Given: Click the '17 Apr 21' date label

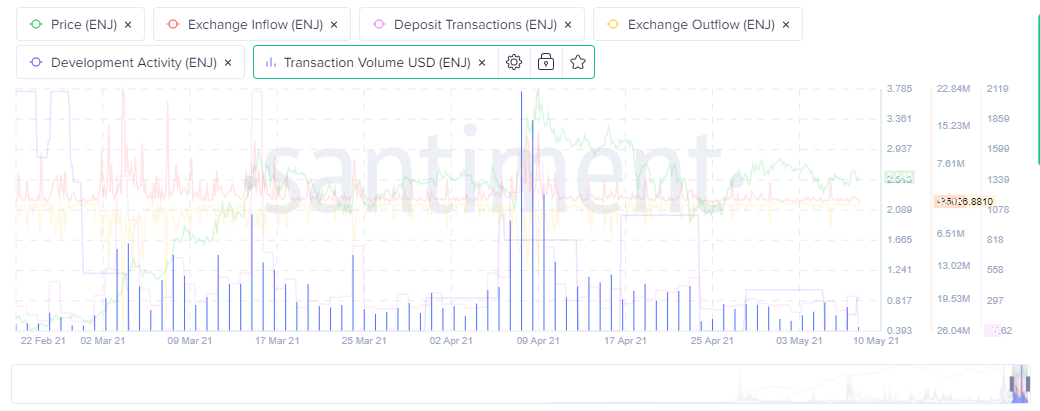Looking at the screenshot, I should click(x=625, y=341).
